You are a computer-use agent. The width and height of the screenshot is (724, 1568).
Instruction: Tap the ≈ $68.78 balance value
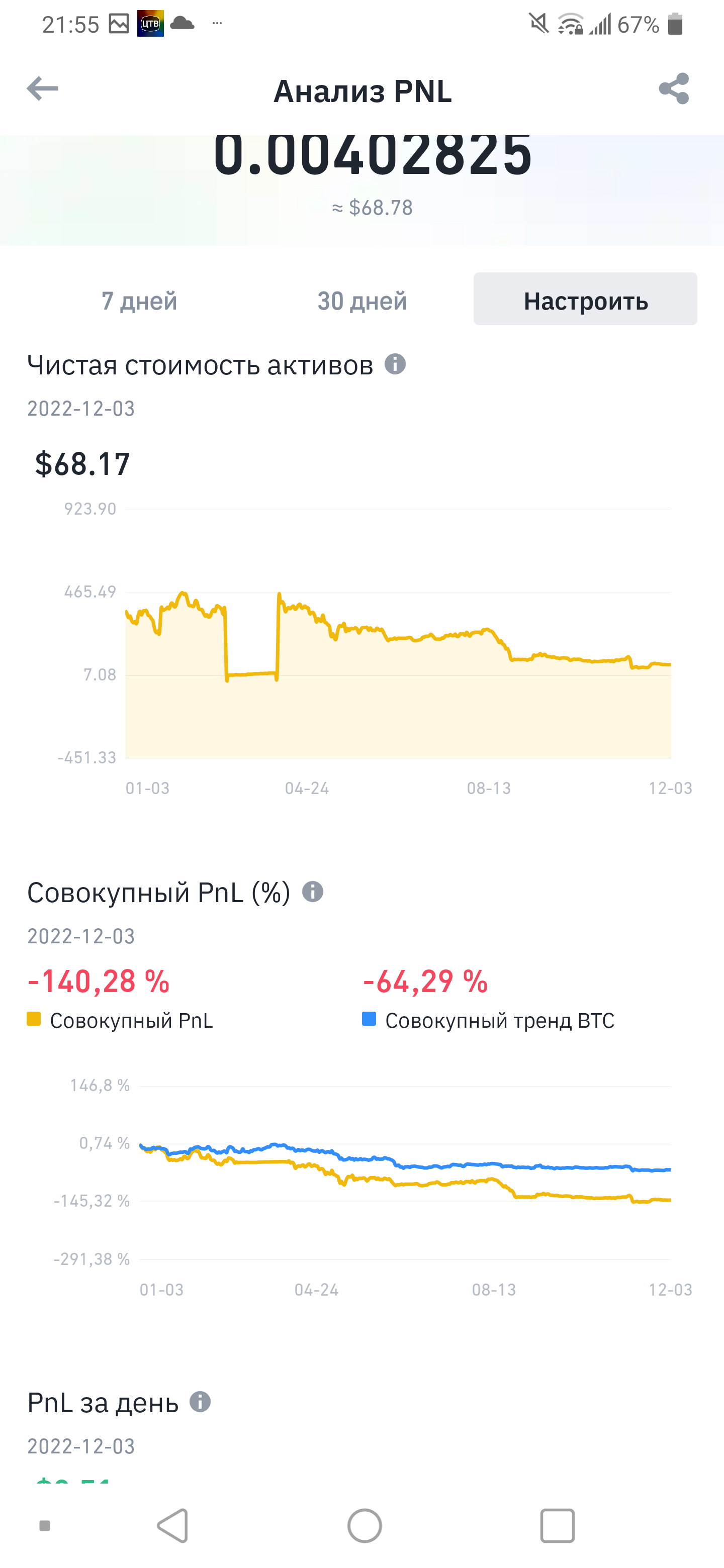pos(373,208)
